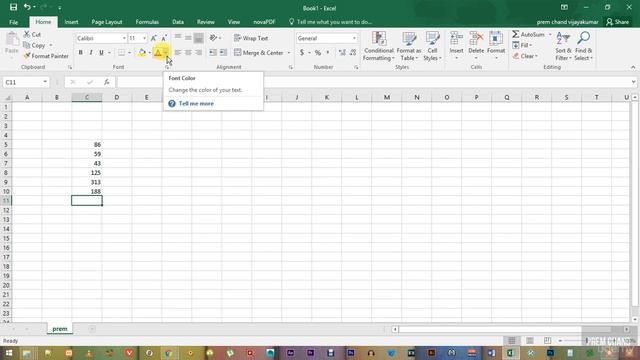Open the General number format dropdown
The image size is (640, 360).
coord(354,38)
